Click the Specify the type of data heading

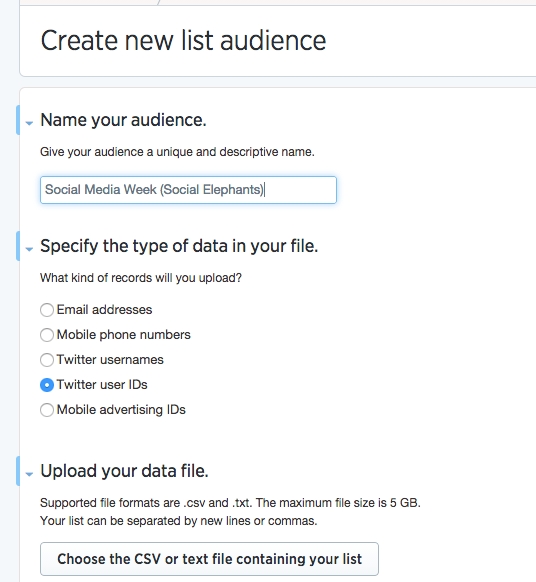coord(179,246)
